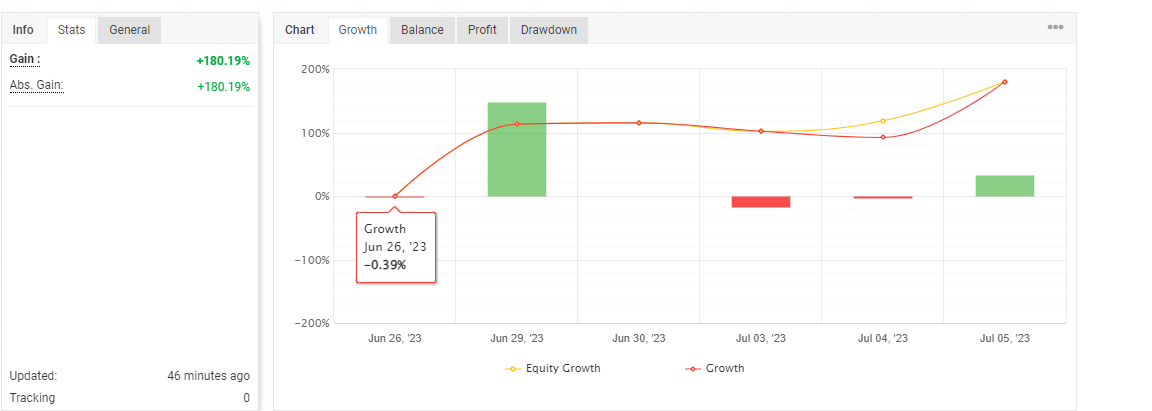Open the Drawdown chart tab

548,30
